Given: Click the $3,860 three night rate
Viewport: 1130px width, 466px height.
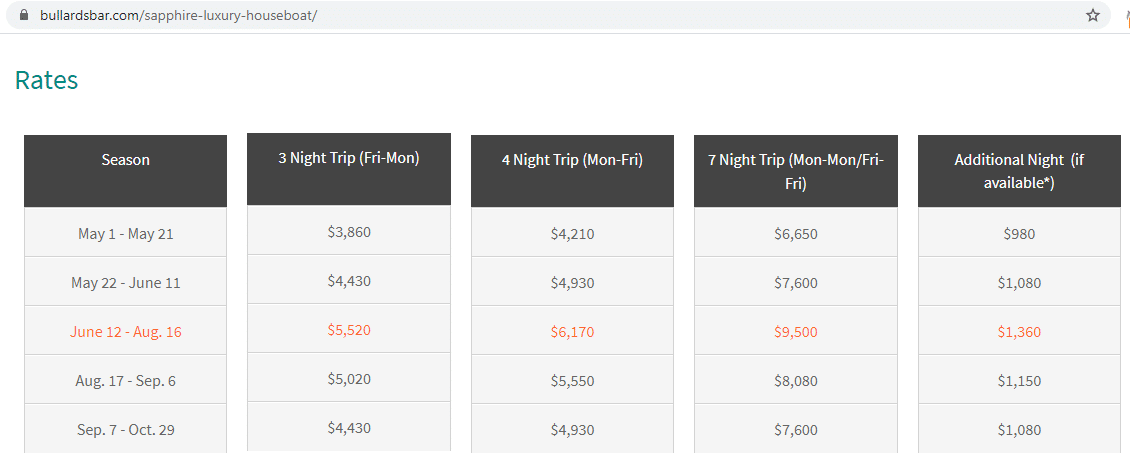Looking at the screenshot, I should [x=349, y=231].
